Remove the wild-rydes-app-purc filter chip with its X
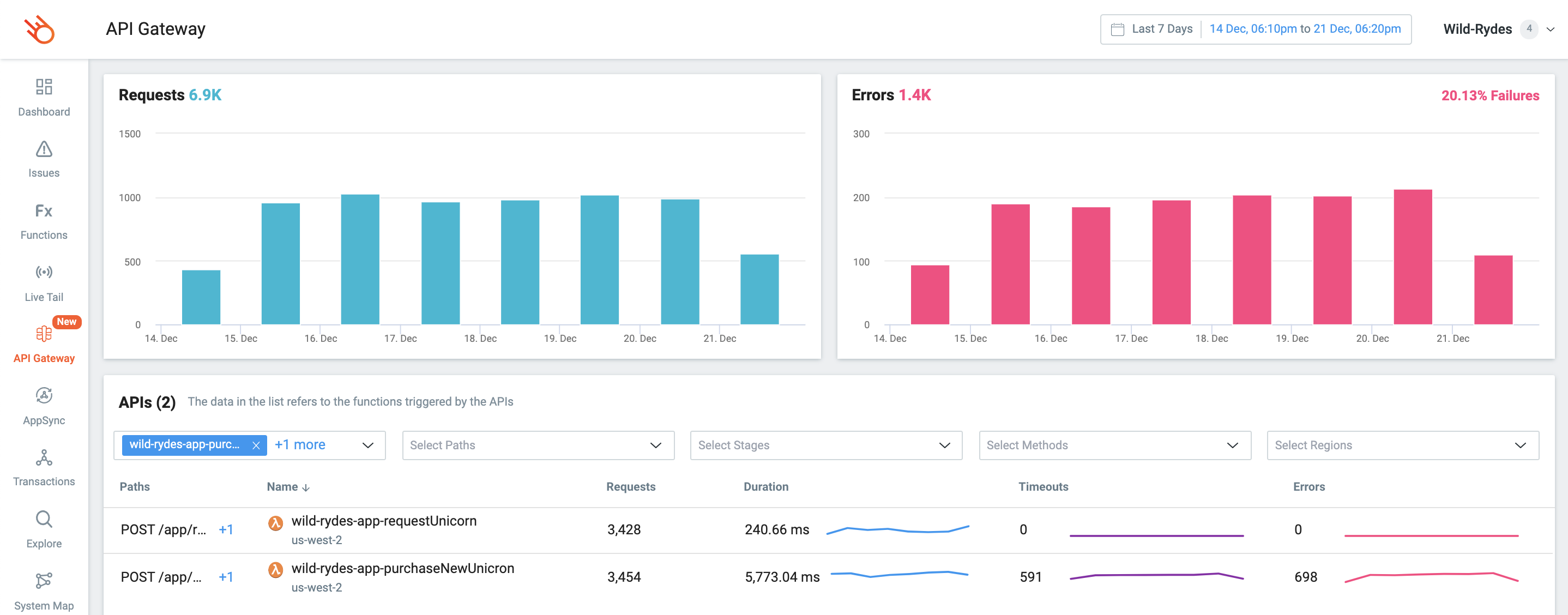The height and width of the screenshot is (615, 1568). click(256, 445)
